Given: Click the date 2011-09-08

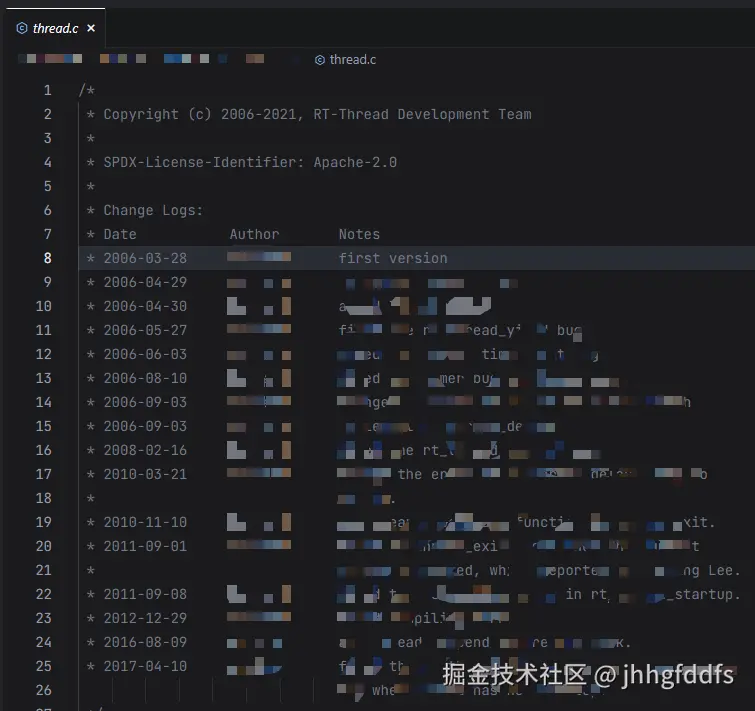Looking at the screenshot, I should [x=145, y=595].
